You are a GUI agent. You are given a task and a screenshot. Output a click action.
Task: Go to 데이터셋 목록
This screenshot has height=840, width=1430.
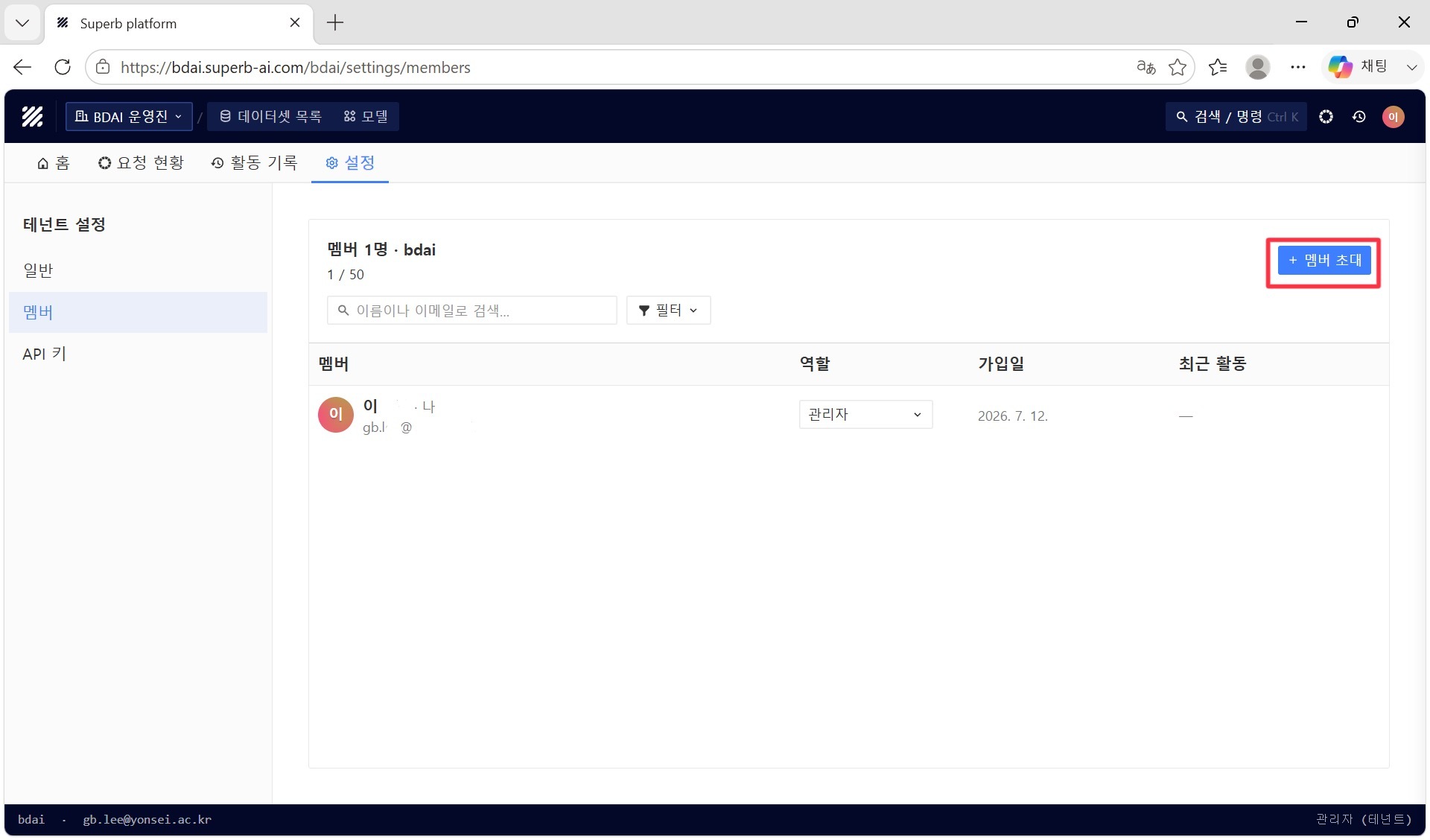[x=270, y=116]
